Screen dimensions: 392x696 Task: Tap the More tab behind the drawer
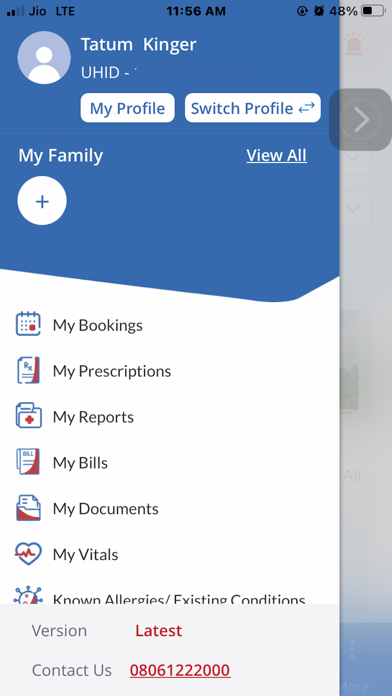tap(354, 687)
